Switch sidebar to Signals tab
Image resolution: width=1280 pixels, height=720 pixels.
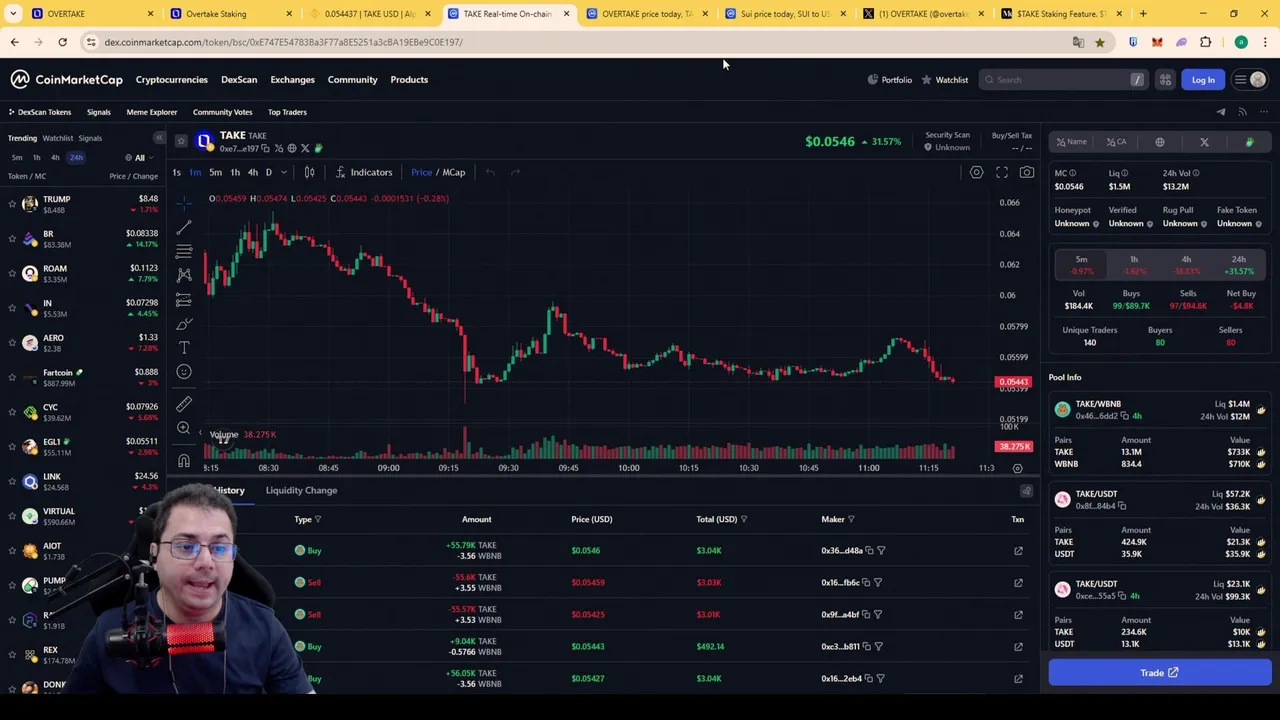click(x=90, y=138)
